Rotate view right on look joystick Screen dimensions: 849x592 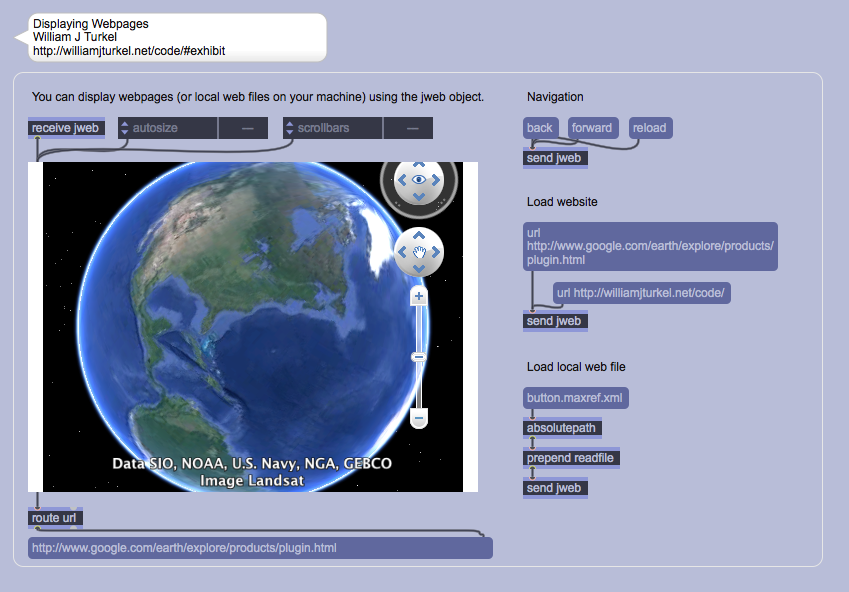click(x=436, y=180)
